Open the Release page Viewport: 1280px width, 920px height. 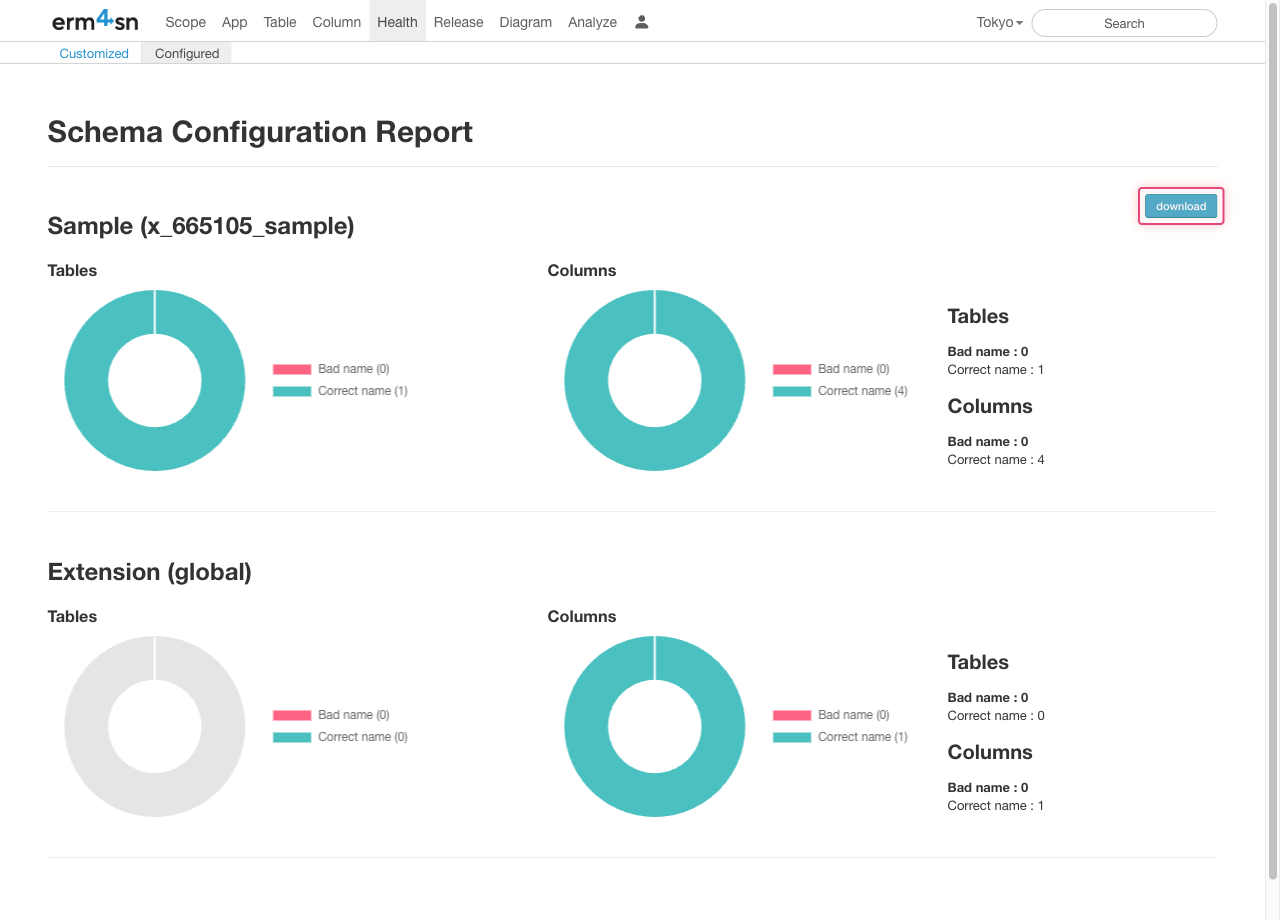(458, 22)
